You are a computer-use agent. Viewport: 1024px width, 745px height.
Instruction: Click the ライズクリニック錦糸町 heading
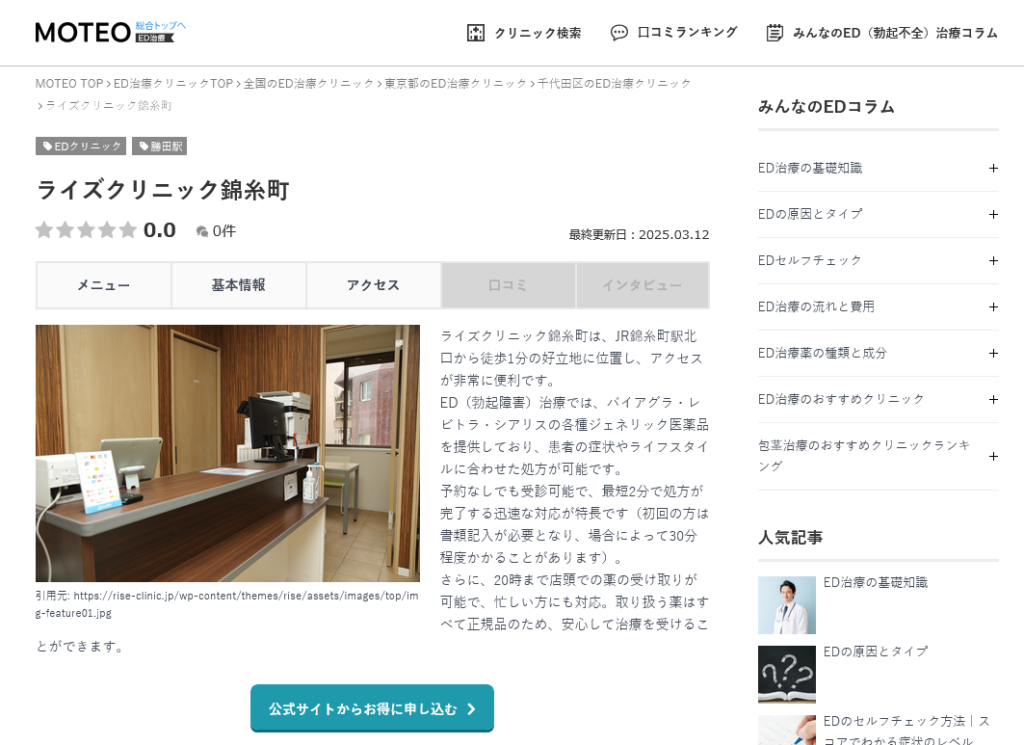click(x=163, y=190)
